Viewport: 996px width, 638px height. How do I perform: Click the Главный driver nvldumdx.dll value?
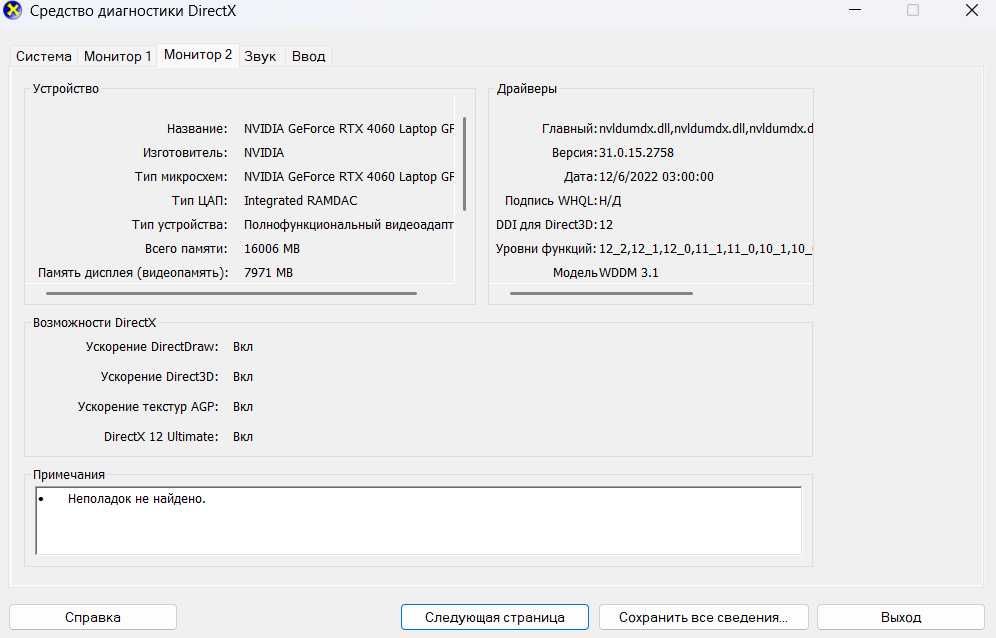pyautogui.click(x=706, y=128)
